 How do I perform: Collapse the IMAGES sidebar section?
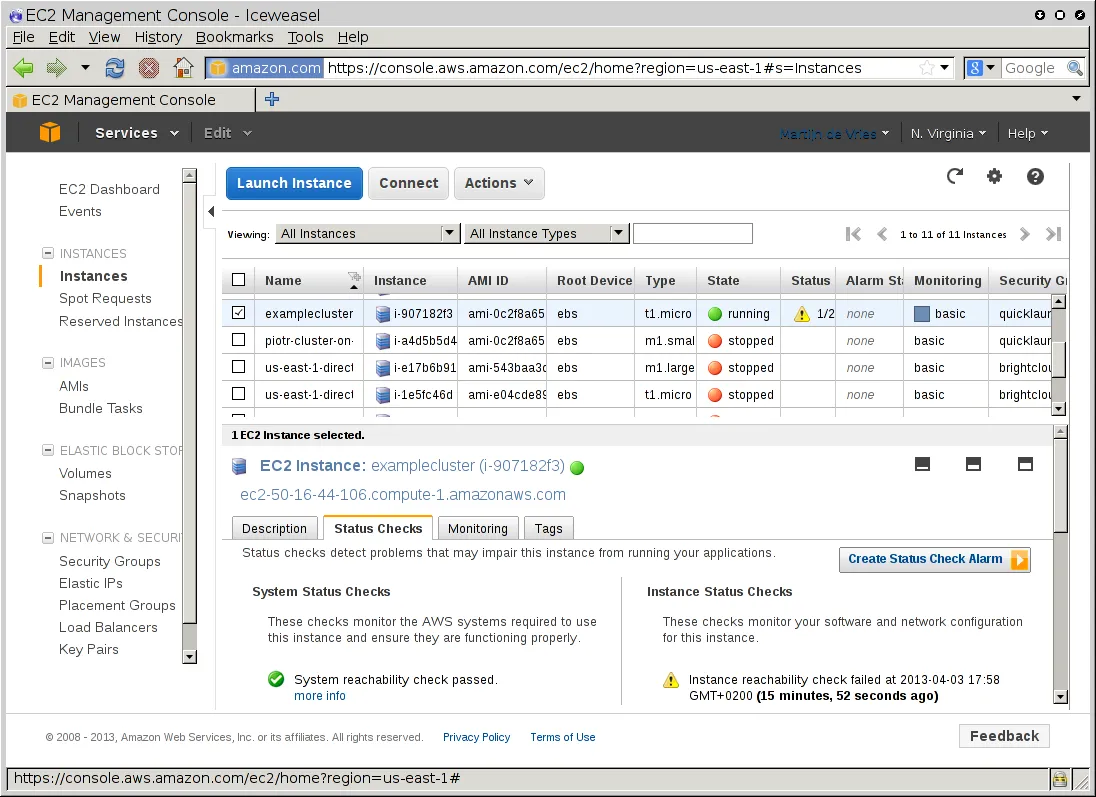coord(48,362)
